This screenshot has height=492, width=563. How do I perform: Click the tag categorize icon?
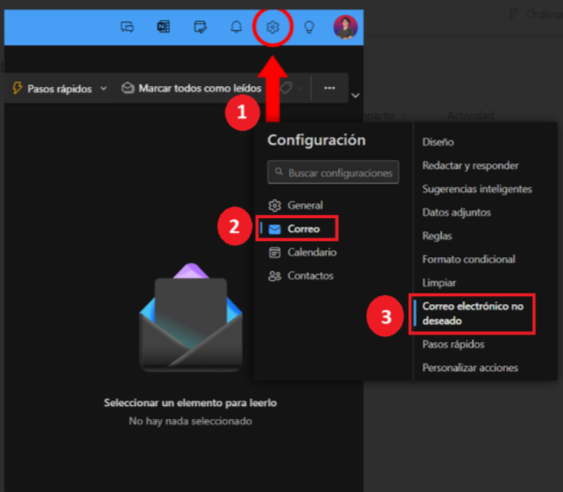[x=286, y=88]
